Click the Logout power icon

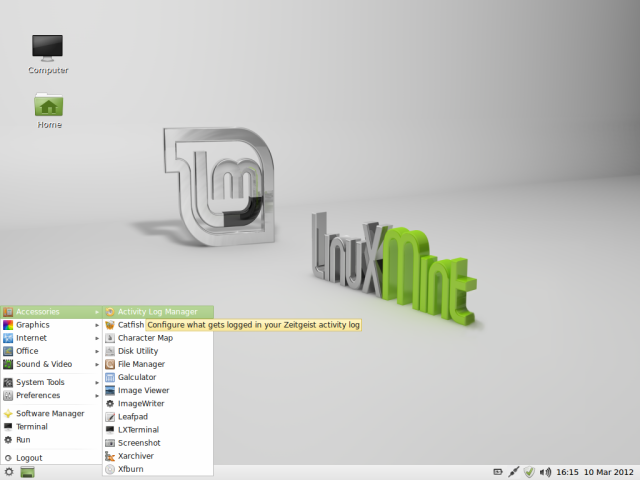pyautogui.click(x=8, y=458)
